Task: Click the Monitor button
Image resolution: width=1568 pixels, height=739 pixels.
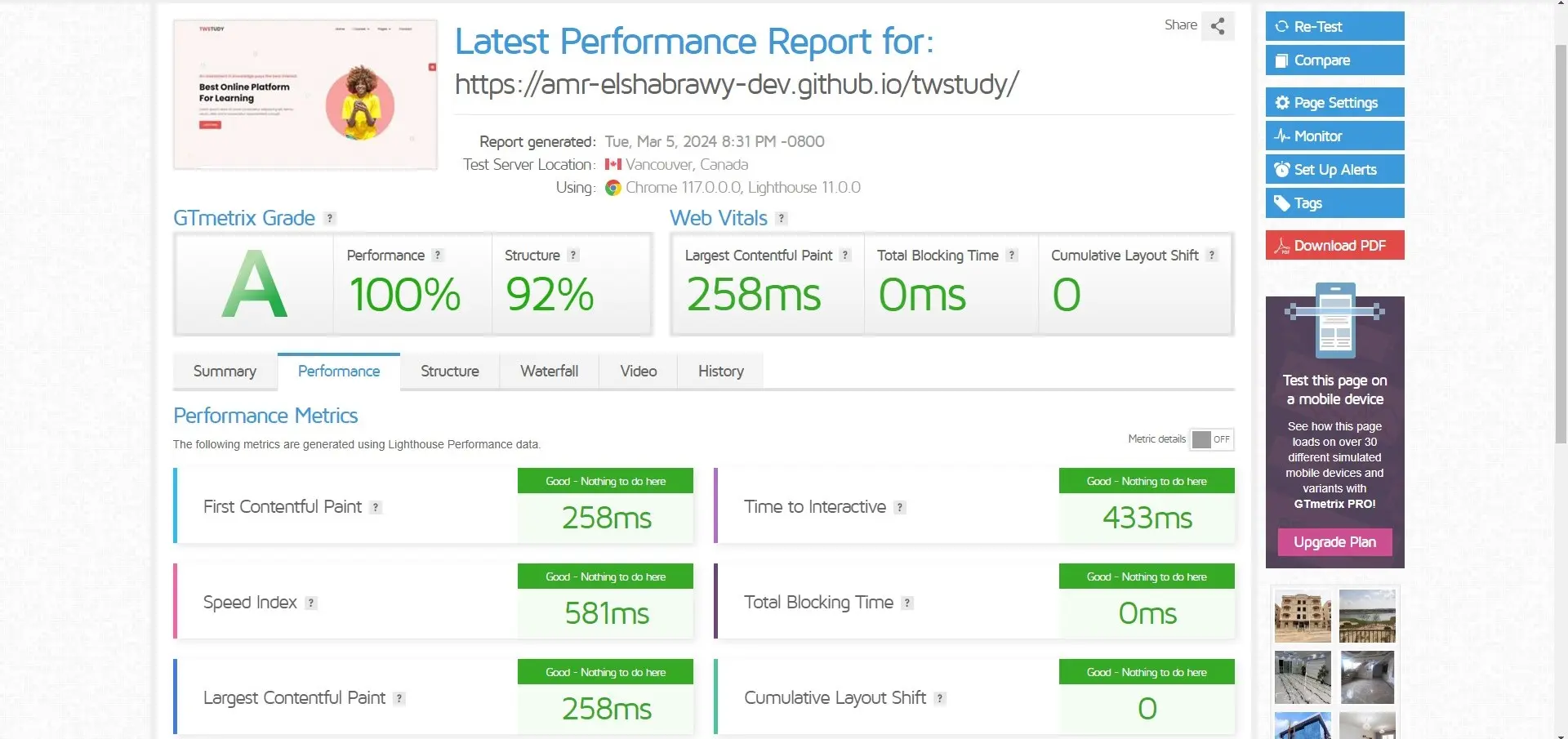Action: click(1335, 136)
